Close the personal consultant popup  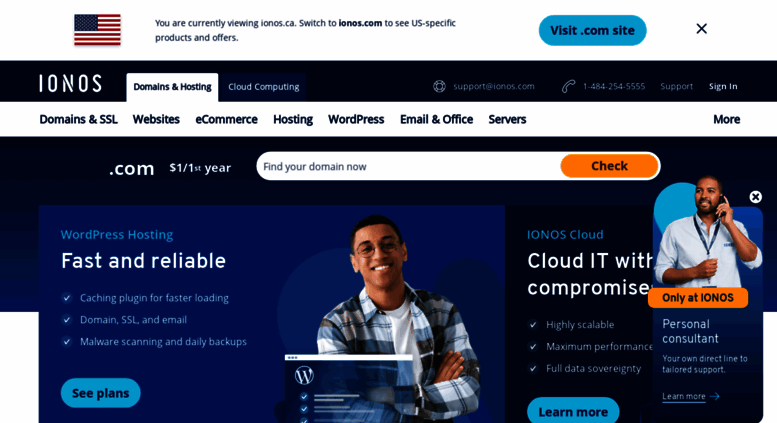[755, 197]
